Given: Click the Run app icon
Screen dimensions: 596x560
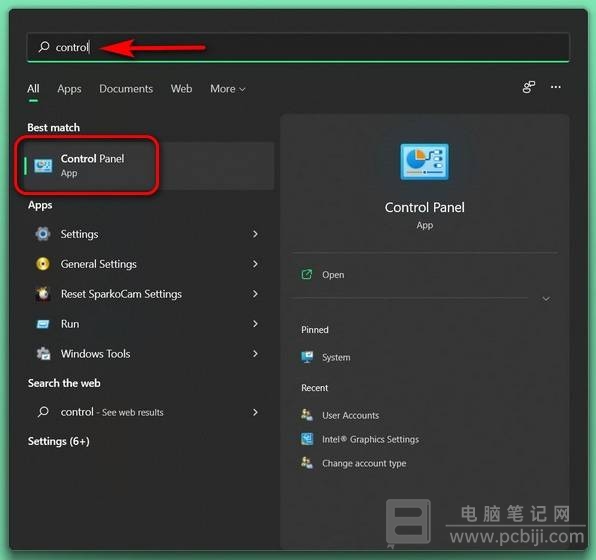Looking at the screenshot, I should [x=43, y=324].
